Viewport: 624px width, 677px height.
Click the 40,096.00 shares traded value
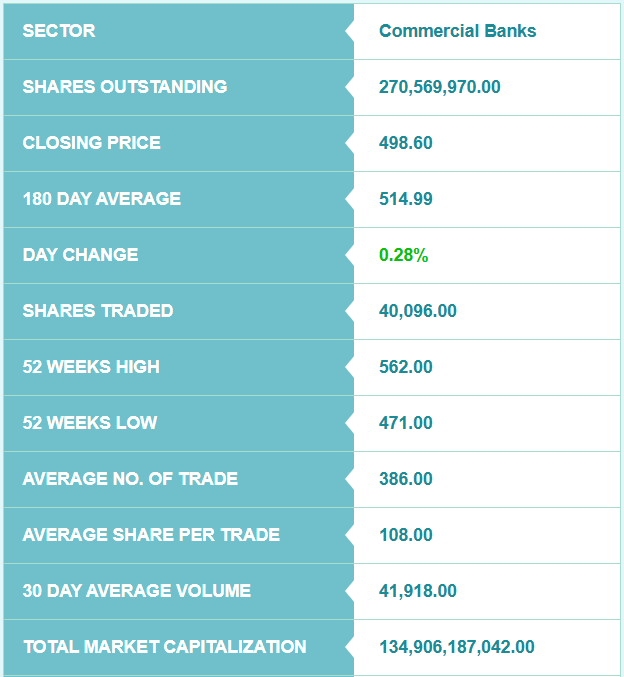[417, 311]
